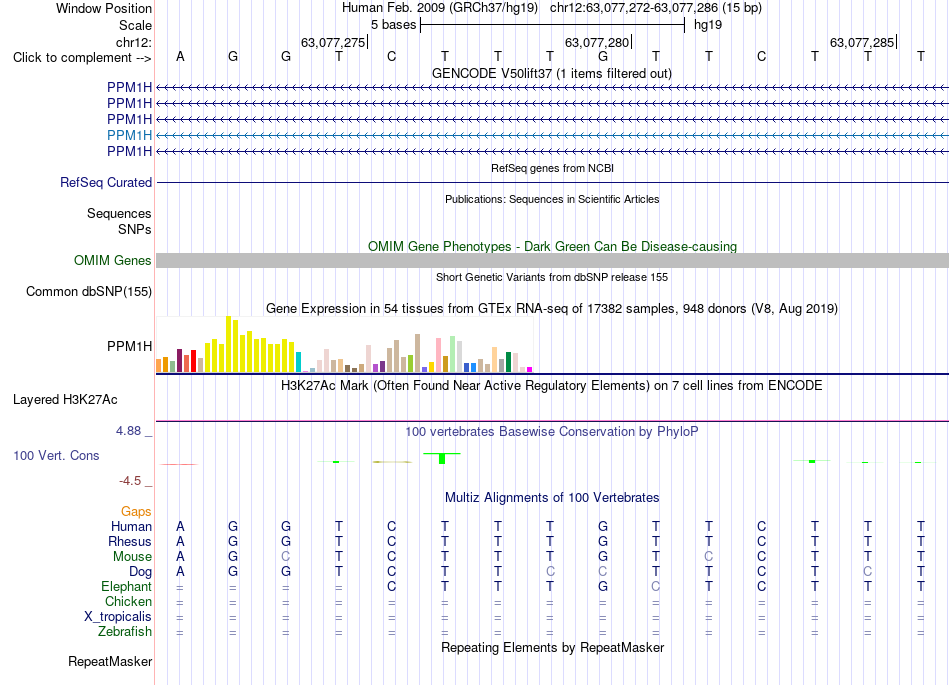Click the 'chr12:' position label
The image size is (950, 685).
(133, 42)
